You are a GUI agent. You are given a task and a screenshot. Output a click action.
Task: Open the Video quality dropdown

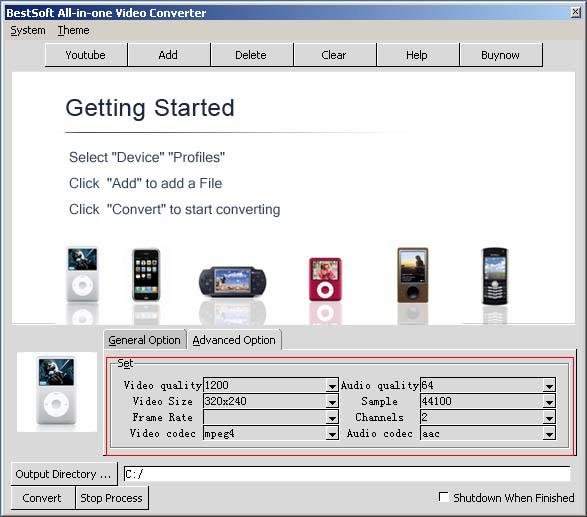[x=332, y=385]
